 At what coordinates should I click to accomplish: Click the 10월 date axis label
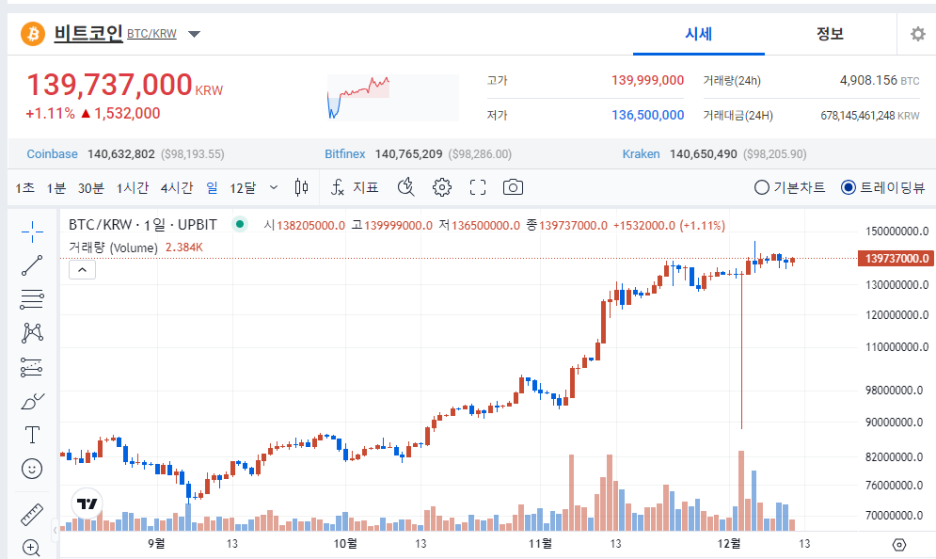coord(345,543)
